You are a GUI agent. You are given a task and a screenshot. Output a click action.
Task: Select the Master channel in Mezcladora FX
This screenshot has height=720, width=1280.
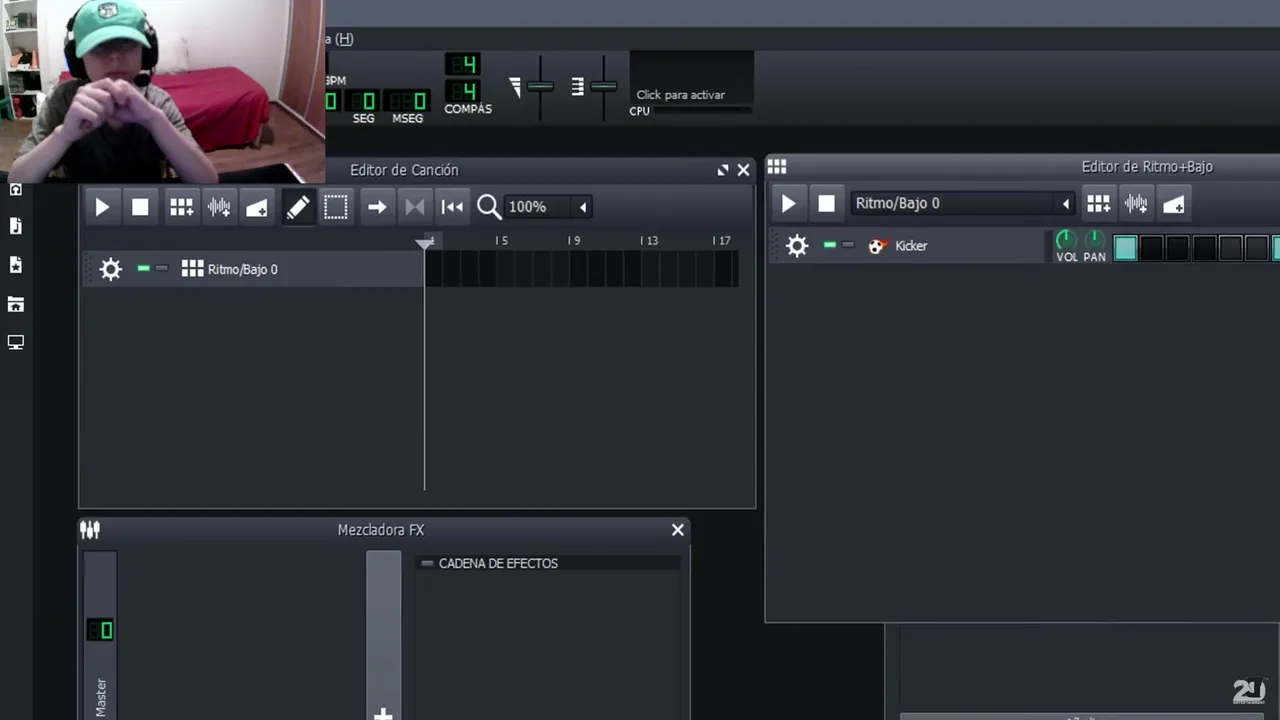(x=100, y=635)
